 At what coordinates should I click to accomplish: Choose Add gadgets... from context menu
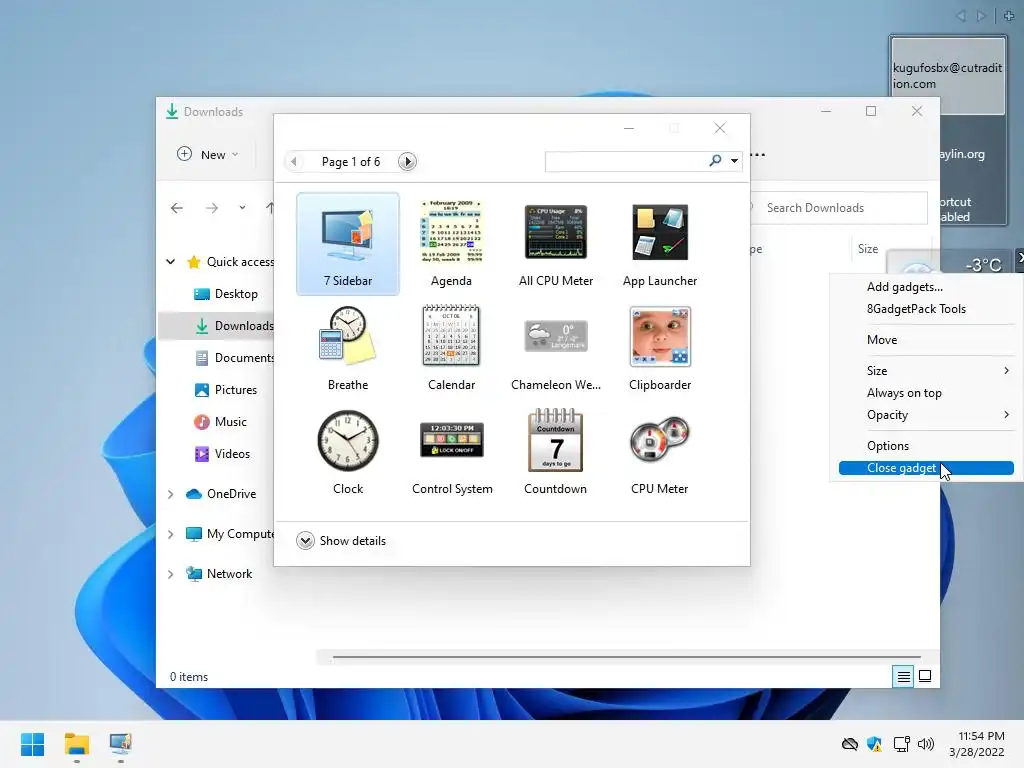(x=904, y=287)
